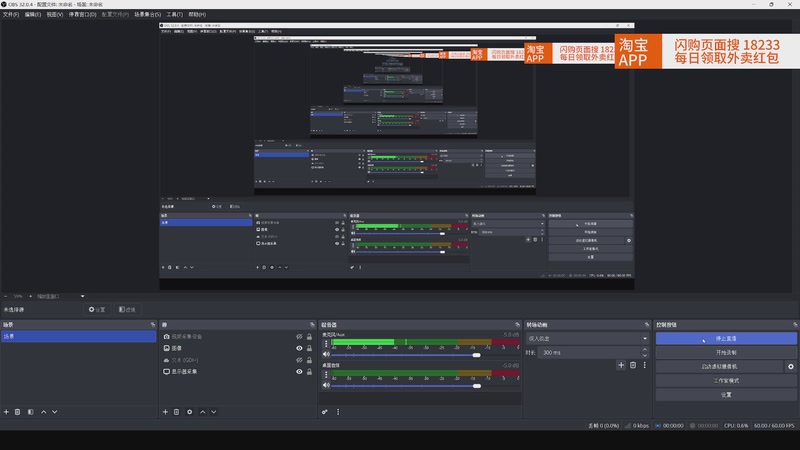
Task: Decrease transition duration with down stepper
Action: click(x=645, y=355)
